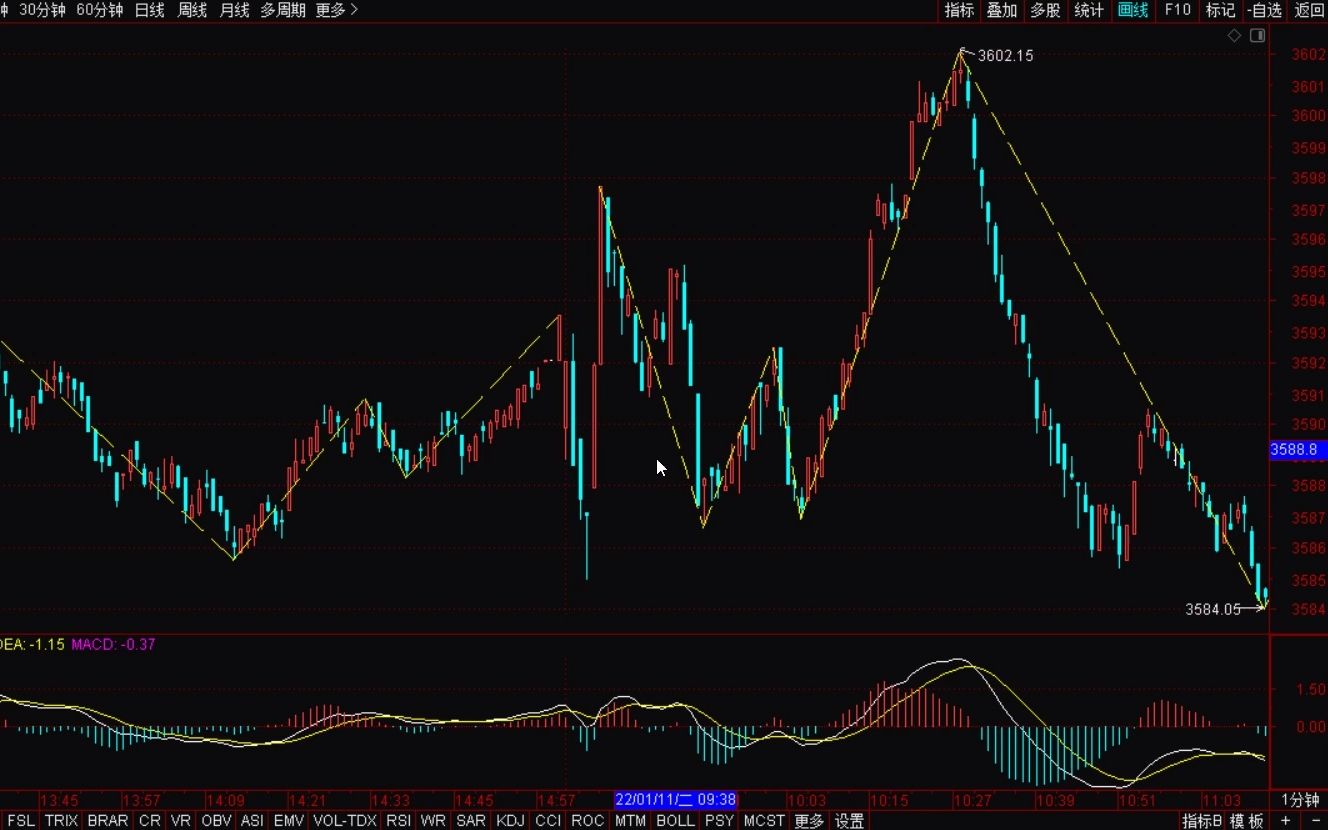Select the VOL-TDX indicator tab
The height and width of the screenshot is (830, 1328).
click(345, 821)
